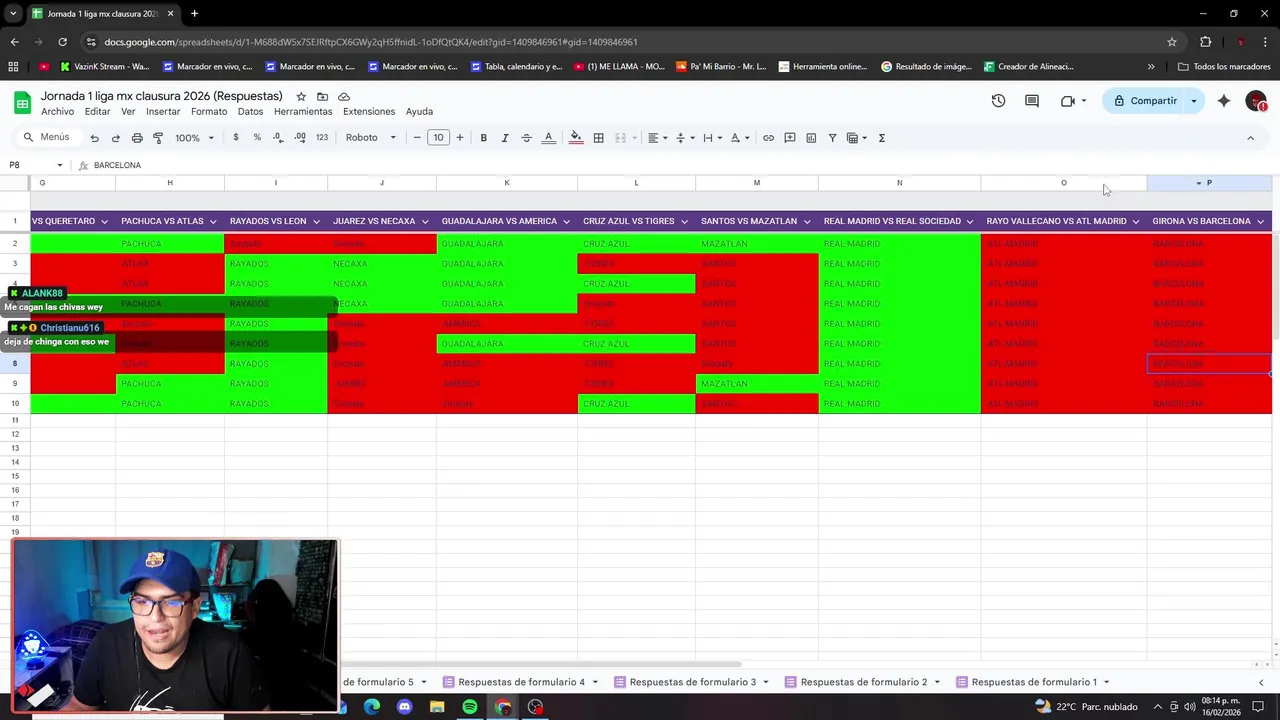
Task: Open the name box dropdown arrow
Action: click(59, 165)
